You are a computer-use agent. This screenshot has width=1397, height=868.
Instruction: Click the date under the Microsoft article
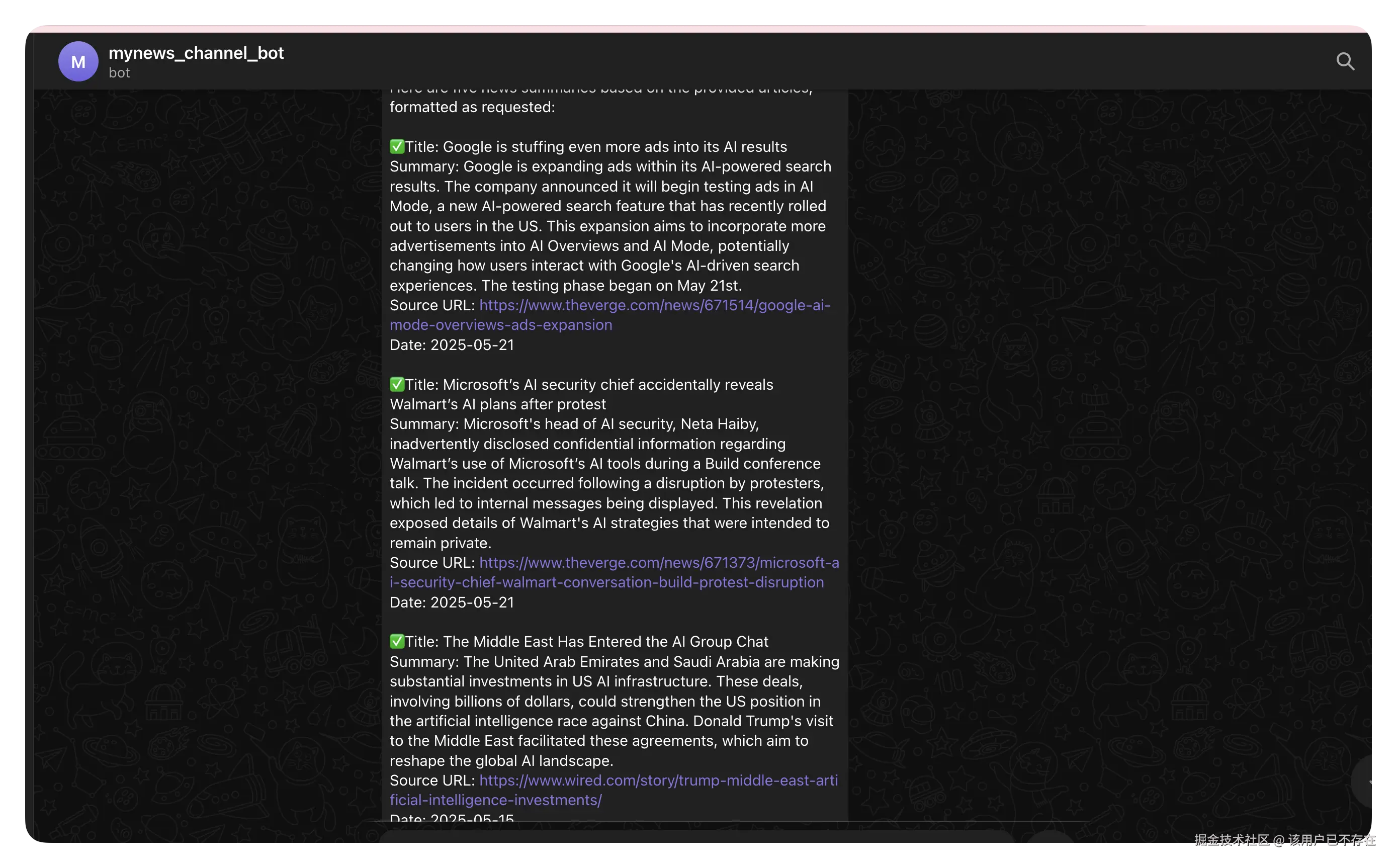(x=452, y=602)
